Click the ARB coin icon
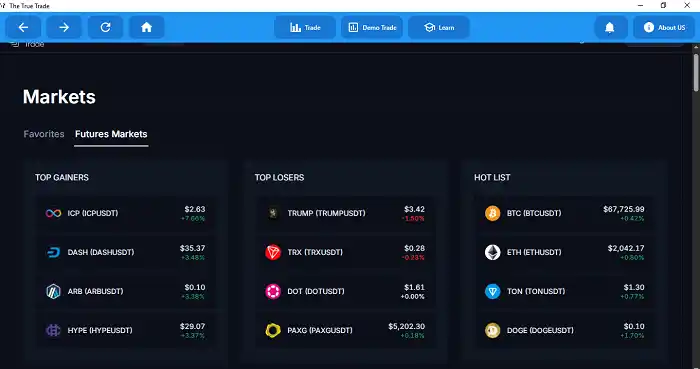Screen dimensions: 700x369 click(53, 291)
